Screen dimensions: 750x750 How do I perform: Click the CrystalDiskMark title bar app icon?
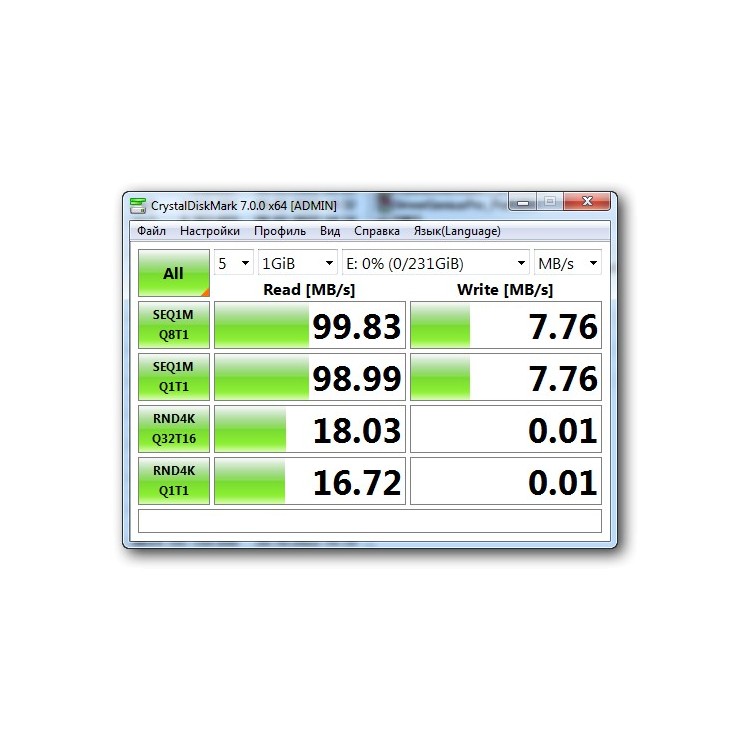tap(139, 205)
